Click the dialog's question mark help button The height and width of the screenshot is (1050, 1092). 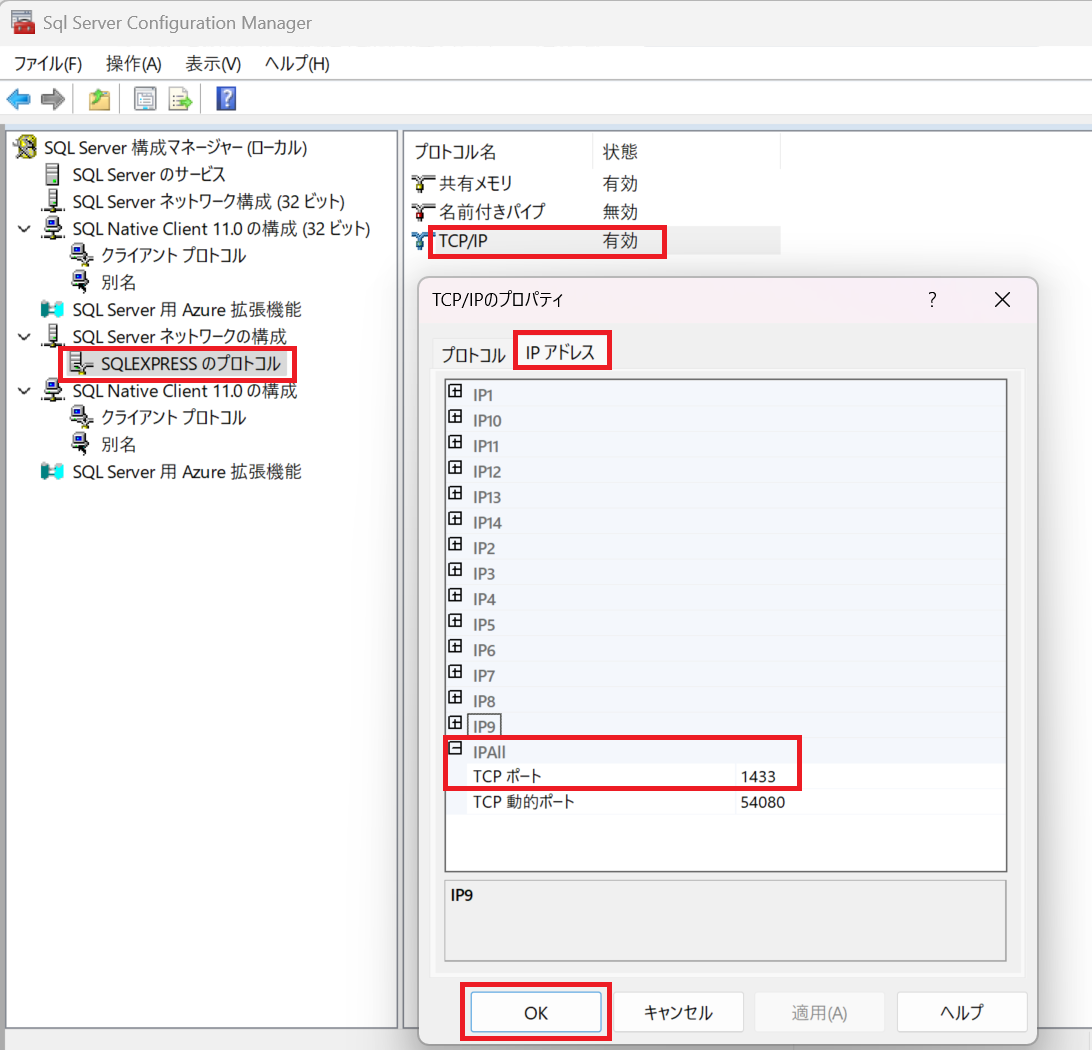pos(932,300)
